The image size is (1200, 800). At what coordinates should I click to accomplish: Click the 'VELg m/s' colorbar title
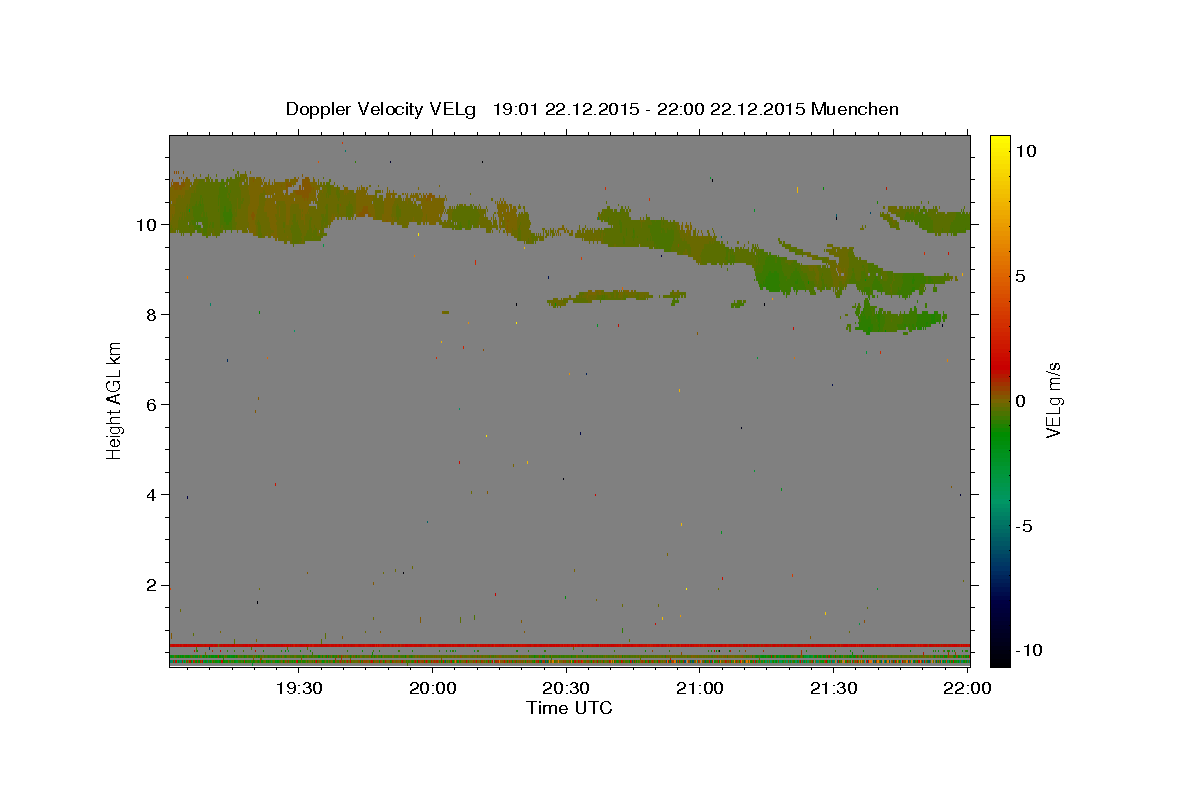[1053, 400]
